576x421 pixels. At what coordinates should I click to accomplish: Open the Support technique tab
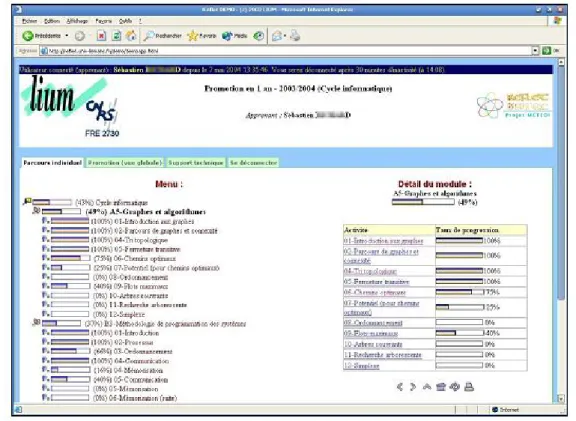[x=195, y=162]
